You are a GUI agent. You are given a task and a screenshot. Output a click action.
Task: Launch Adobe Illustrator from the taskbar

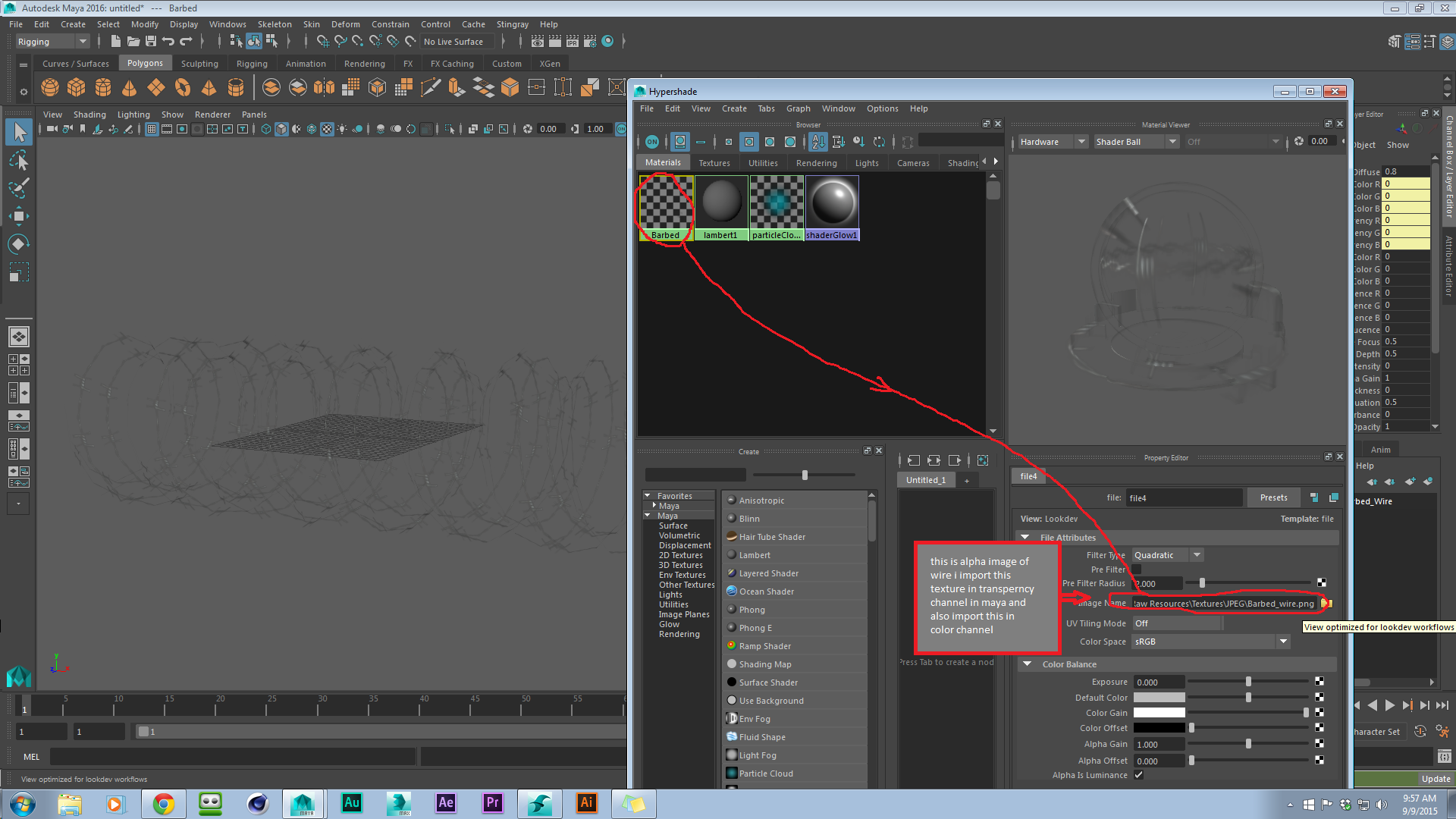click(586, 803)
